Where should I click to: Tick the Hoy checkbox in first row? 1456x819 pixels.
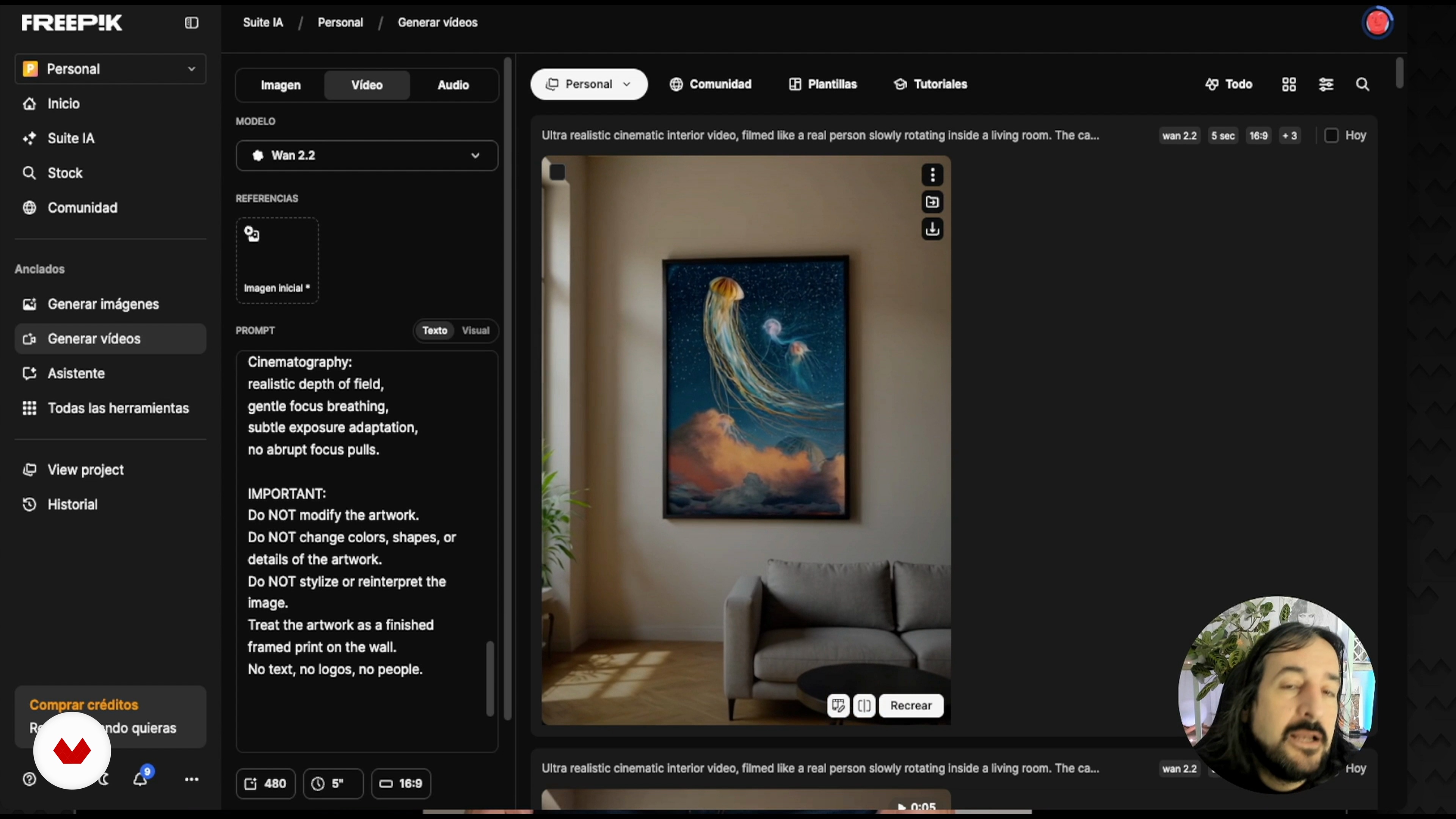coord(1331,136)
